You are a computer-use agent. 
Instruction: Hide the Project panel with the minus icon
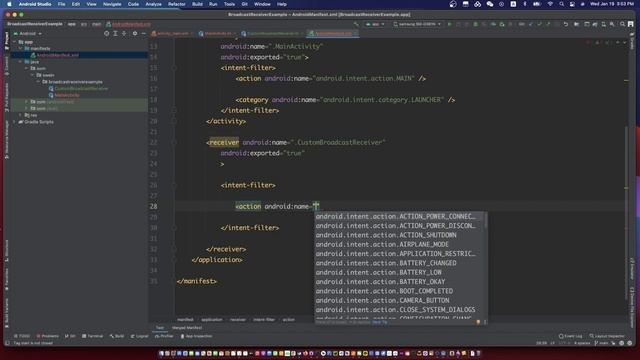coord(144,33)
